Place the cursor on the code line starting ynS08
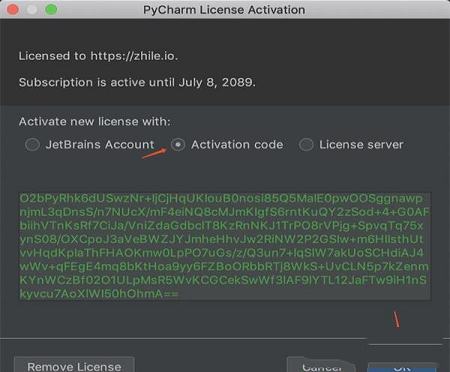 [x=221, y=239]
